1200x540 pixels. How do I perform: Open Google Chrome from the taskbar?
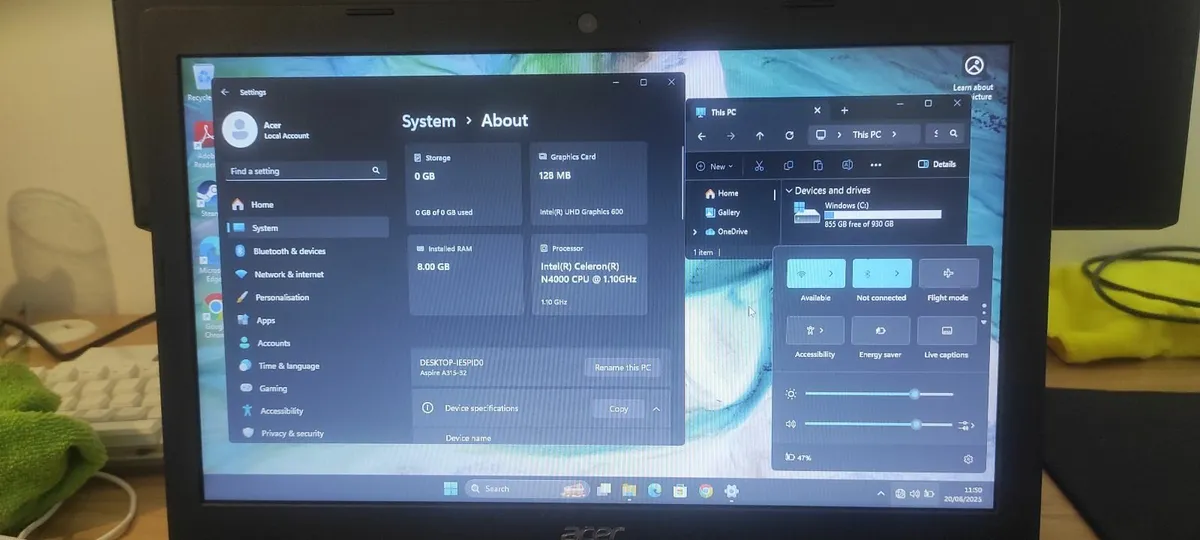tap(706, 490)
